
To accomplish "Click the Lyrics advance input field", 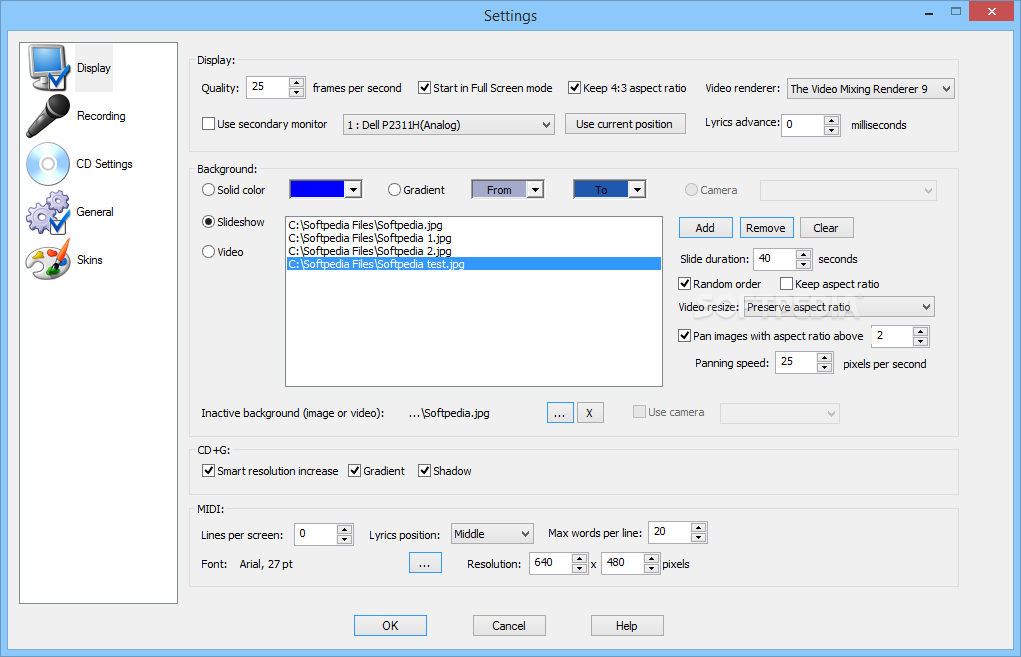I will pos(803,125).
